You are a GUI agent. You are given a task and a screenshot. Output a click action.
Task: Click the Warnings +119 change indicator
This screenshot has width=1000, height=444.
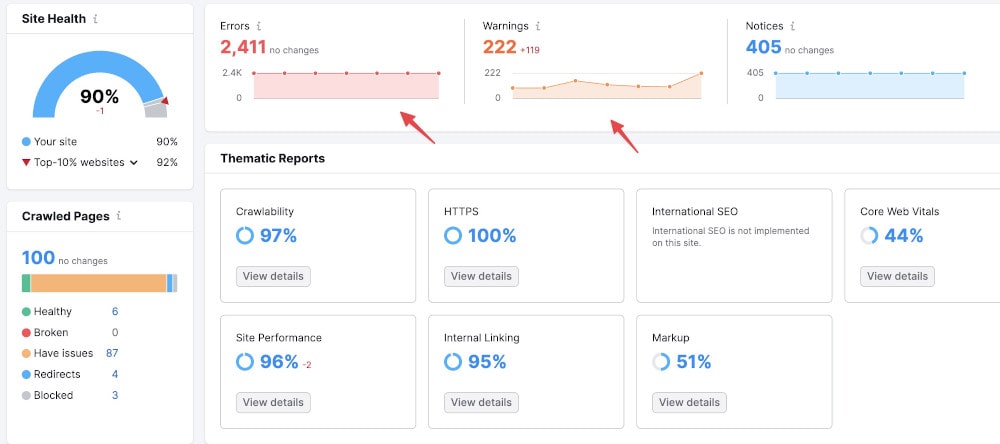tap(529, 50)
